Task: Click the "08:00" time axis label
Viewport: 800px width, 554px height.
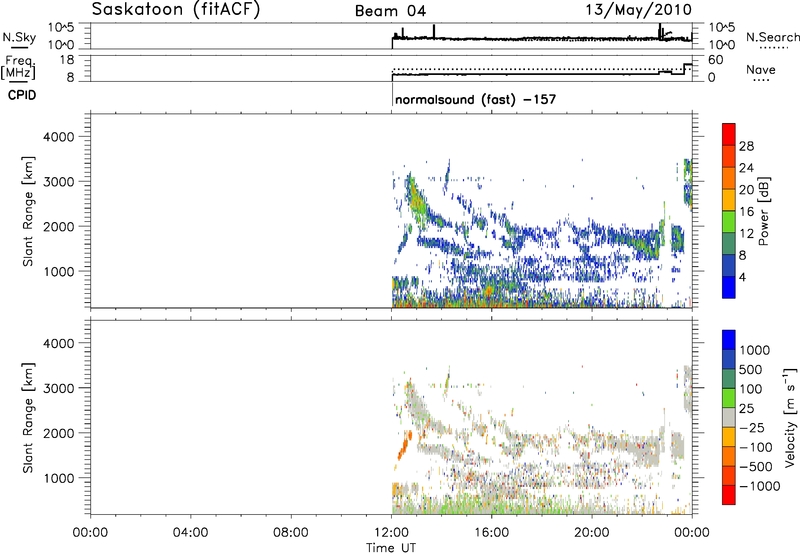Action: pyautogui.click(x=291, y=533)
